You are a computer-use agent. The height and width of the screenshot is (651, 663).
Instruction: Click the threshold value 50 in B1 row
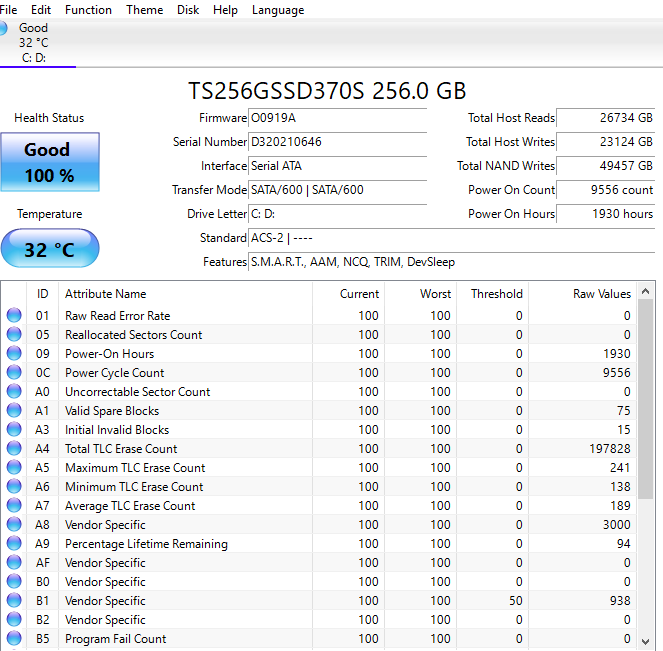coord(515,601)
